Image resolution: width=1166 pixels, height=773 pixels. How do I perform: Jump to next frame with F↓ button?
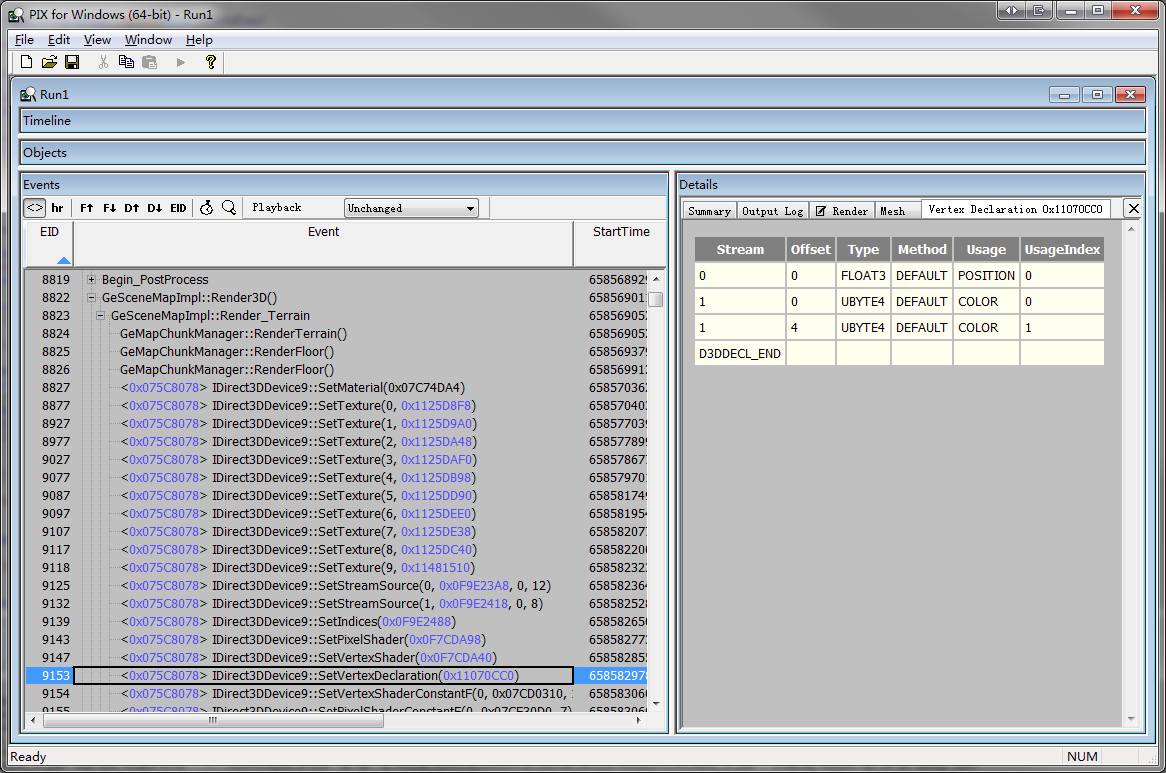110,208
